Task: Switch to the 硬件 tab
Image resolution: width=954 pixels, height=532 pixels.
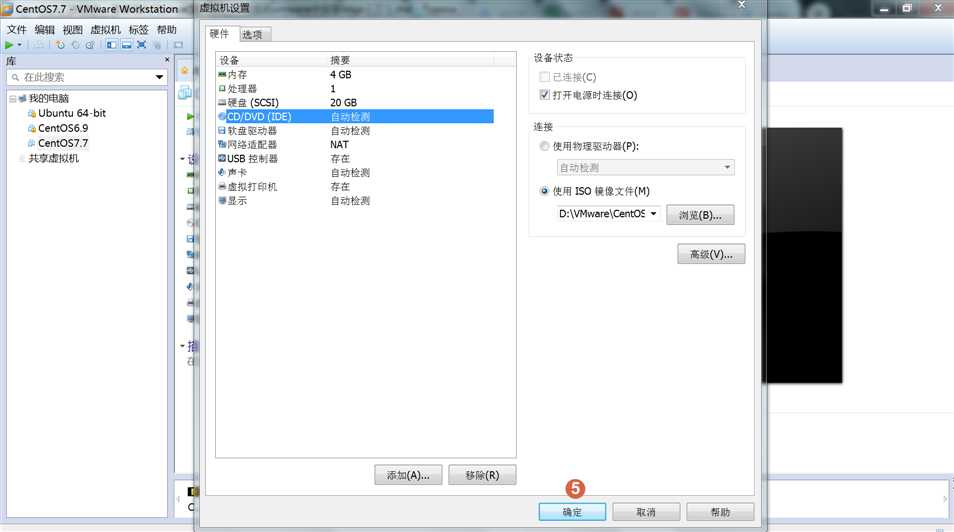Action: click(219, 33)
